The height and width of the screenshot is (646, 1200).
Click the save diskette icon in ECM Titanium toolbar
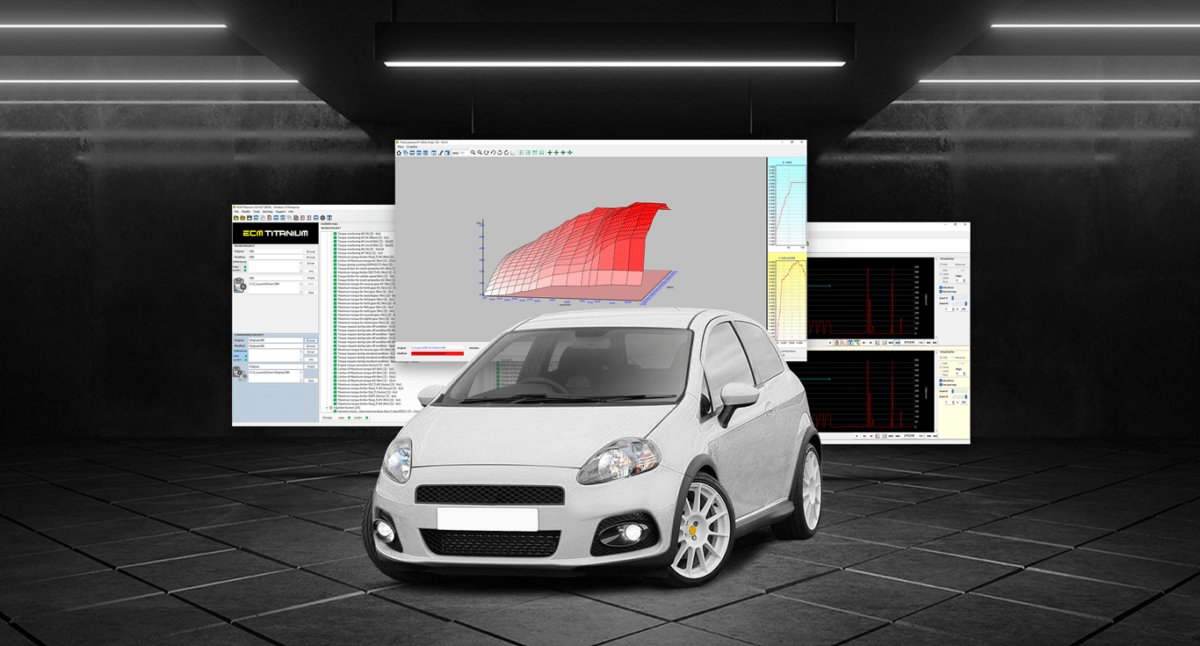coord(249,217)
